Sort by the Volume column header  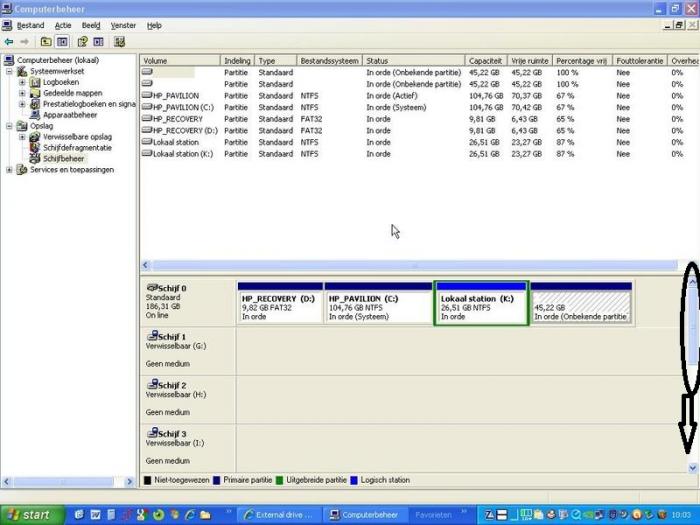coord(180,61)
